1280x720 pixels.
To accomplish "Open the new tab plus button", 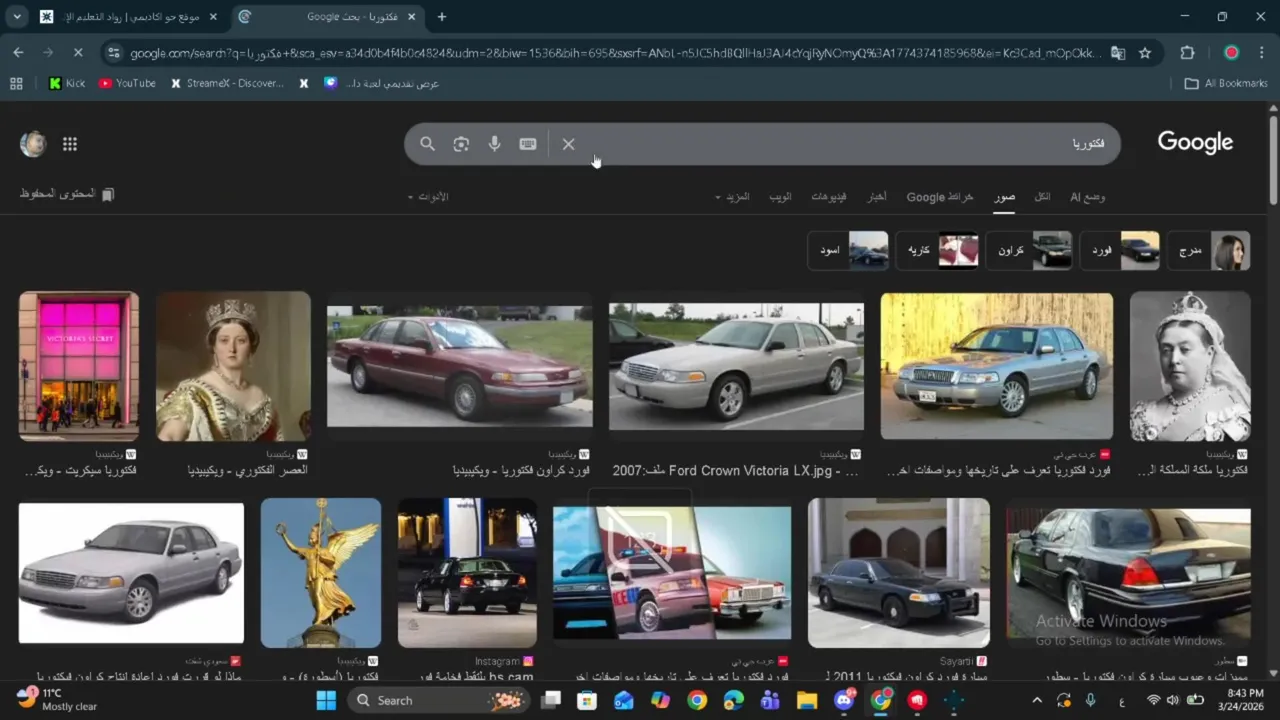I will (x=442, y=17).
